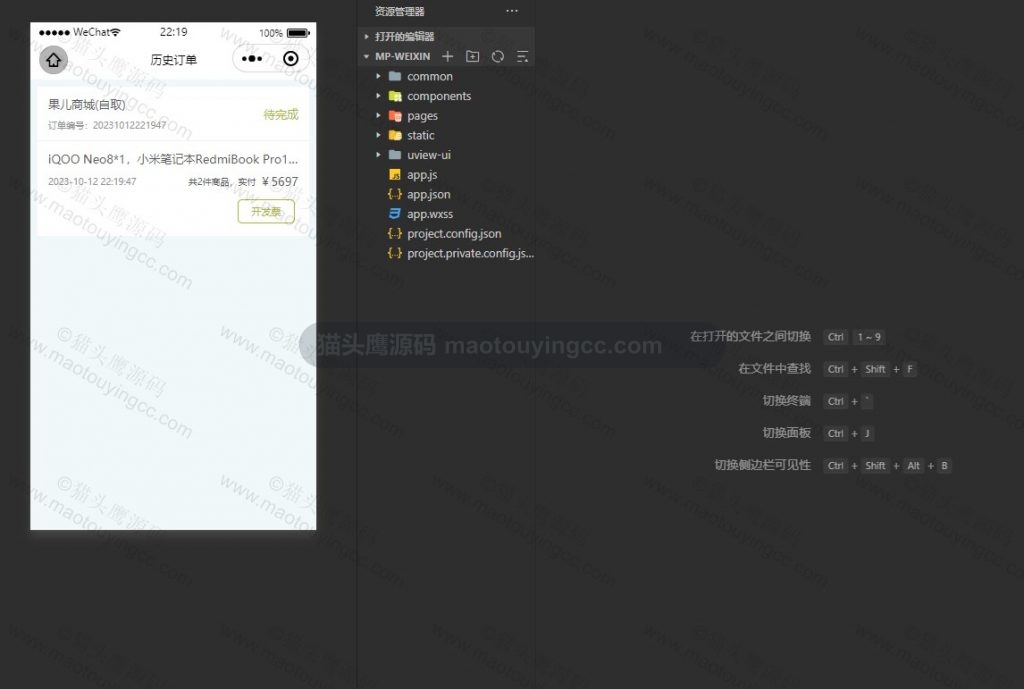Tap the home icon in simulator header
The width and height of the screenshot is (1024, 689).
click(x=54, y=60)
